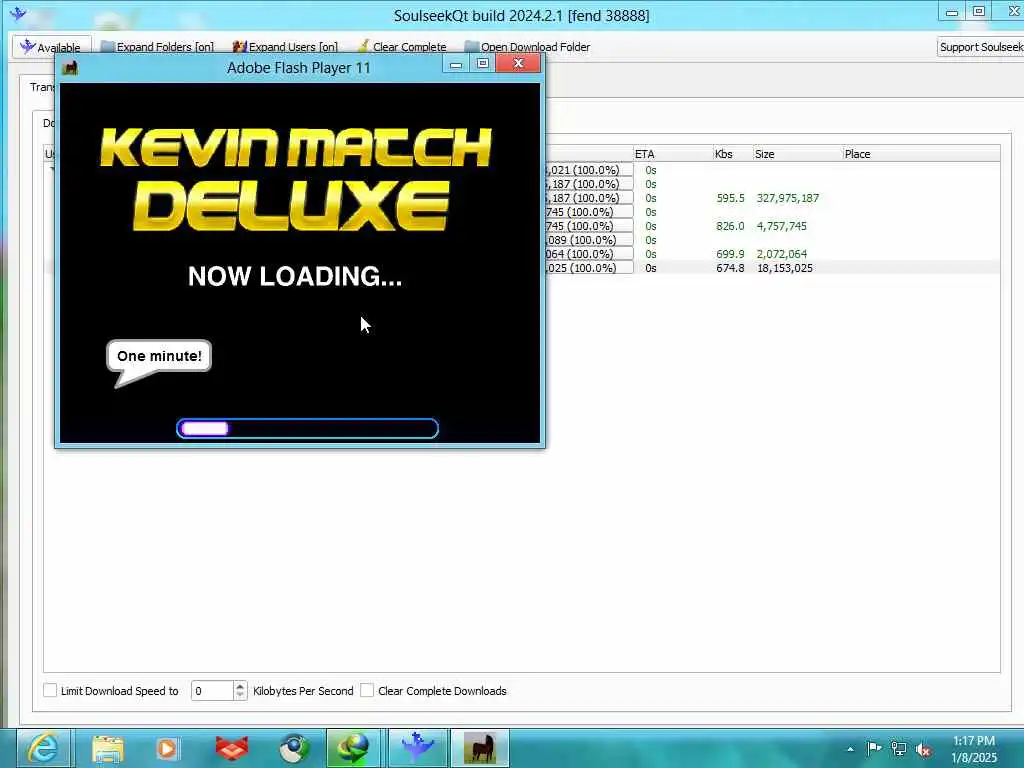Switch to Flash Player horse taskbar icon
The image size is (1024, 768).
click(x=481, y=748)
